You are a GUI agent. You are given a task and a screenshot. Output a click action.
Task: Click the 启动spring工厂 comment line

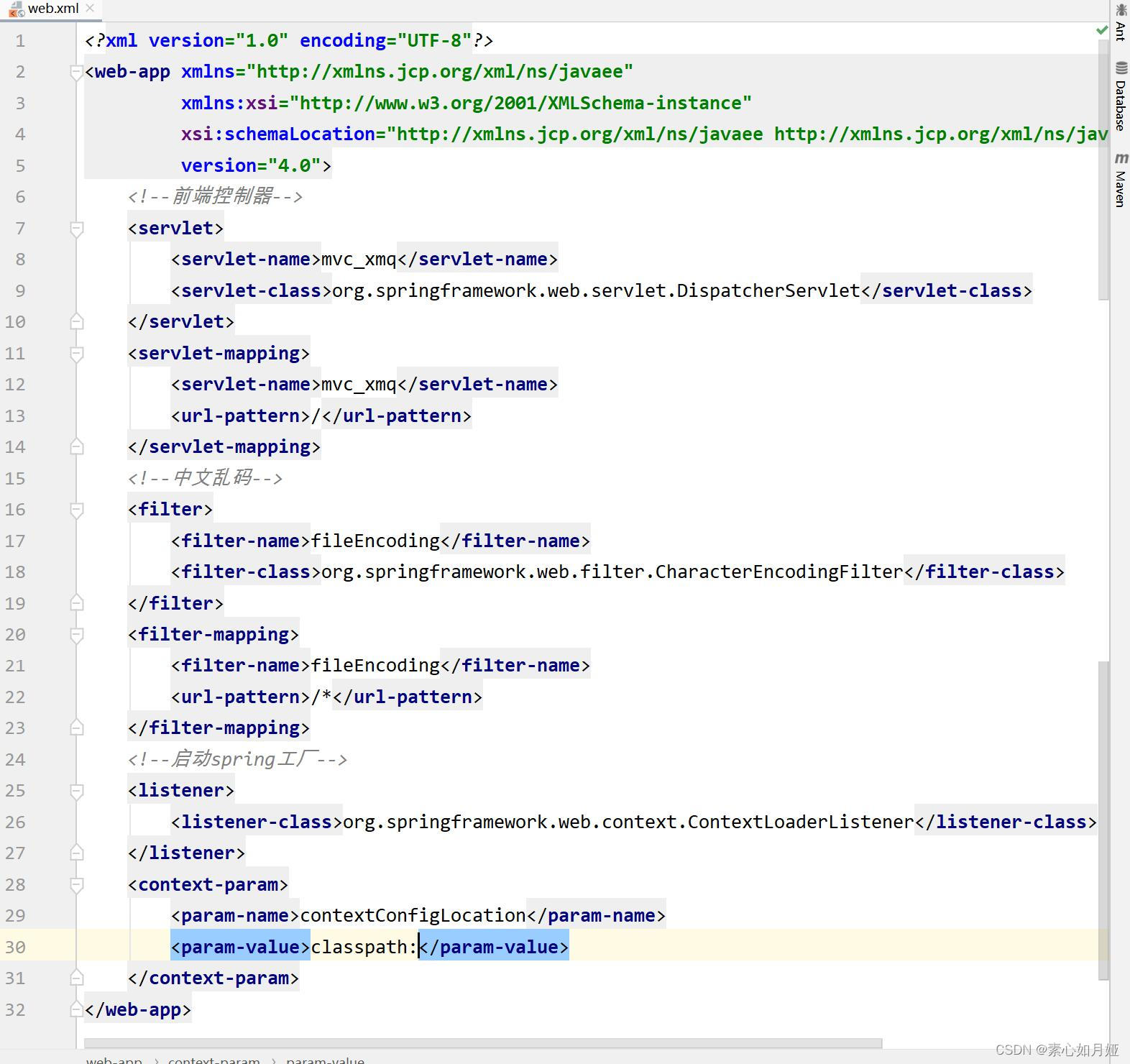pyautogui.click(x=237, y=759)
